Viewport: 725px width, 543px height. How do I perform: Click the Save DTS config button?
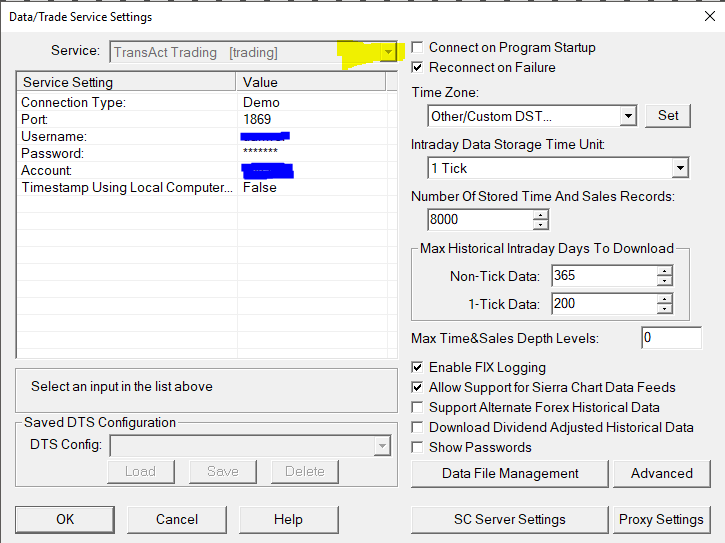(222, 471)
